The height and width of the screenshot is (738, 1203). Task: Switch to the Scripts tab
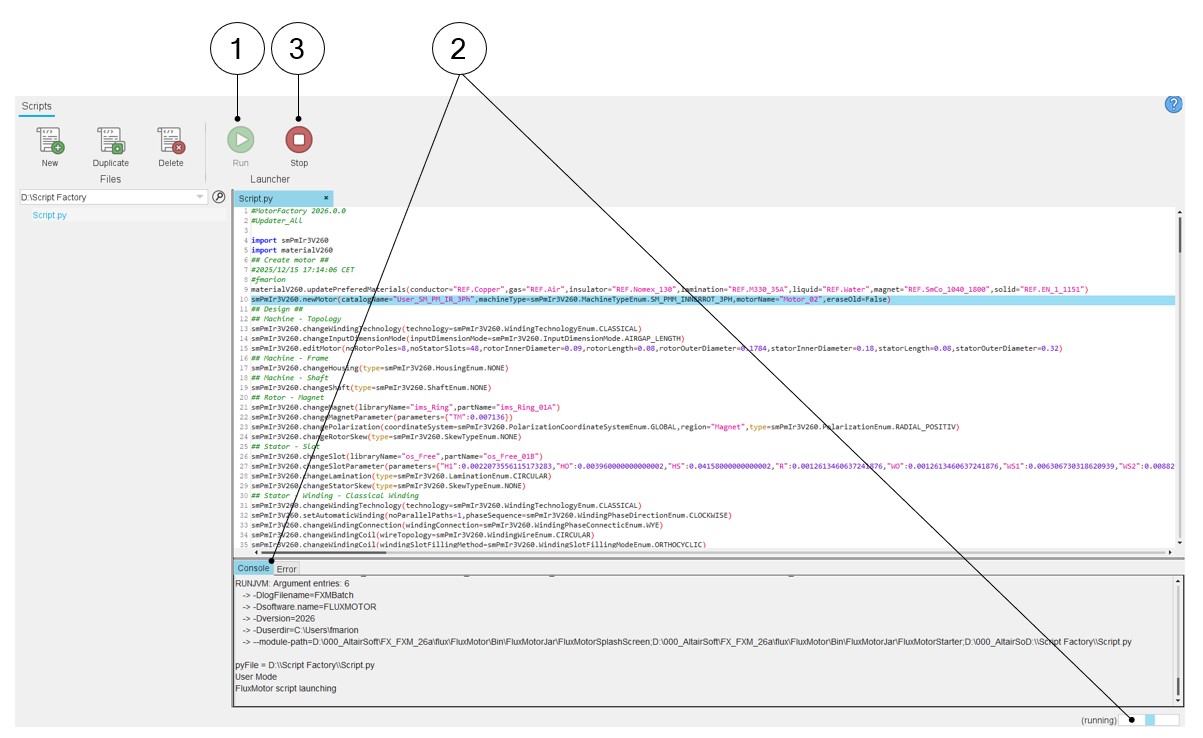coord(37,106)
